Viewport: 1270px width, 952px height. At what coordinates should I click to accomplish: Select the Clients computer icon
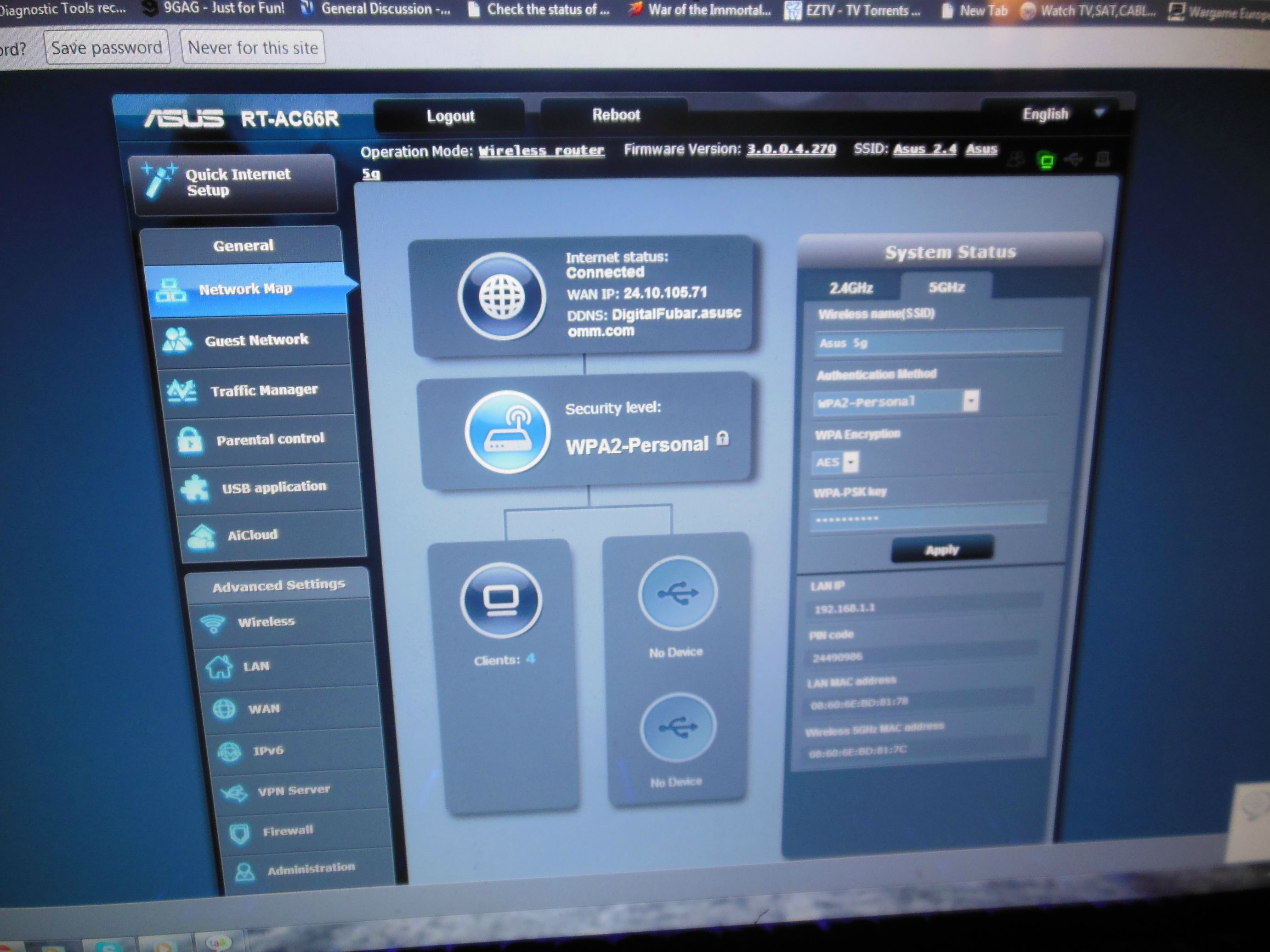501,600
